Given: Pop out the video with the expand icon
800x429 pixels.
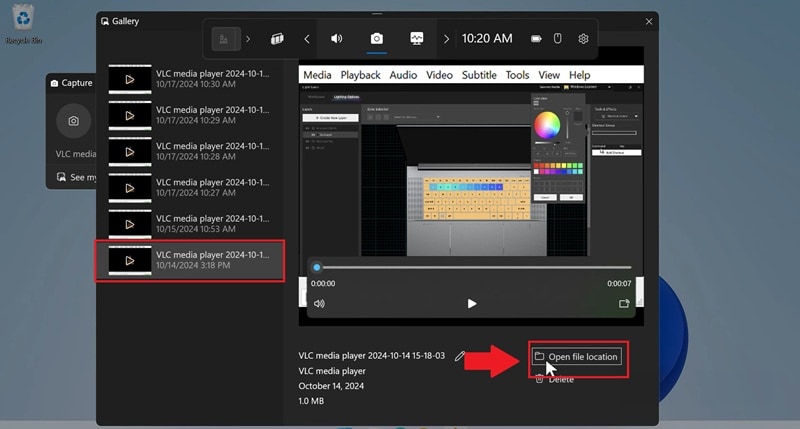Looking at the screenshot, I should [624, 304].
